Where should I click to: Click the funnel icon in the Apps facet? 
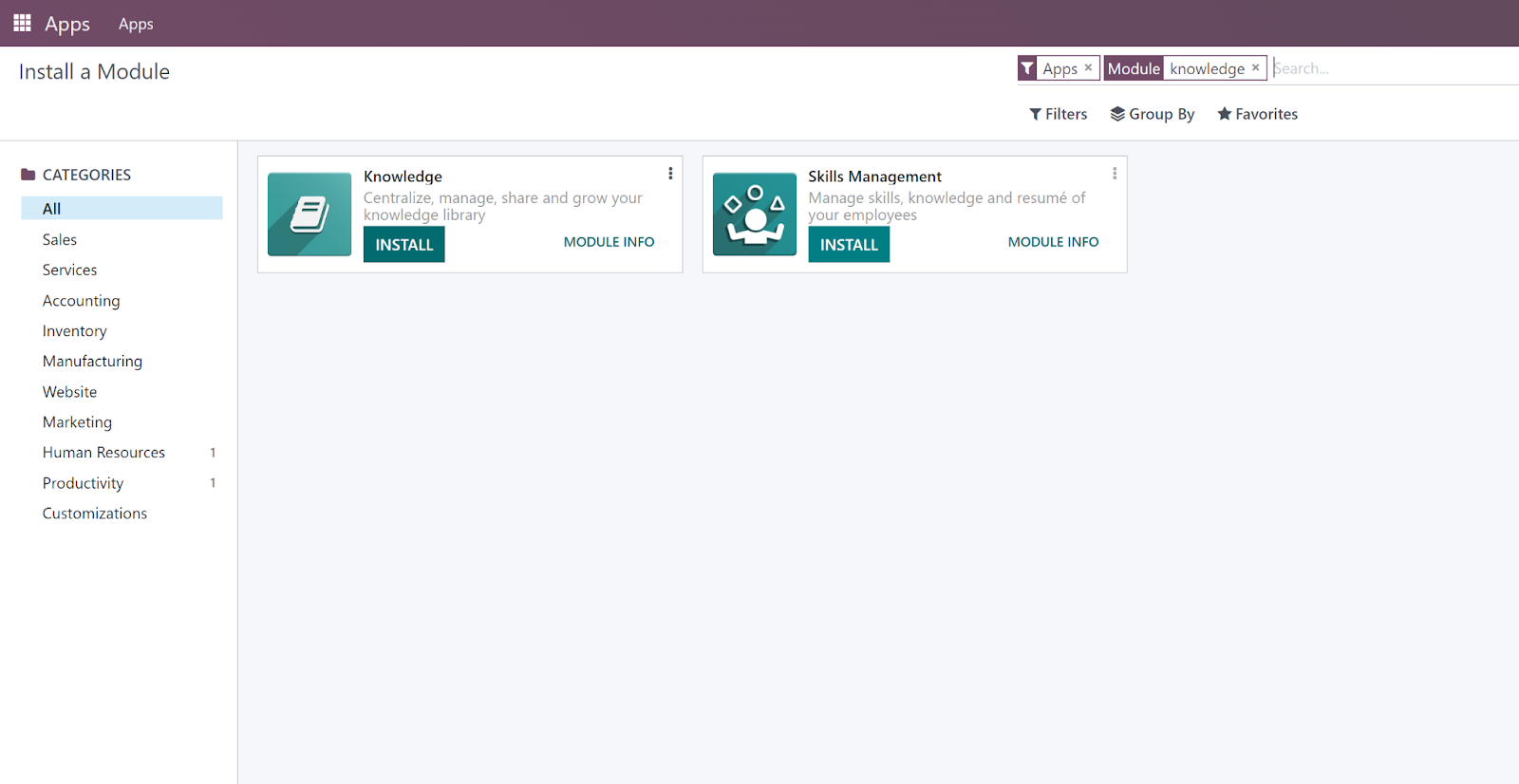pos(1027,68)
